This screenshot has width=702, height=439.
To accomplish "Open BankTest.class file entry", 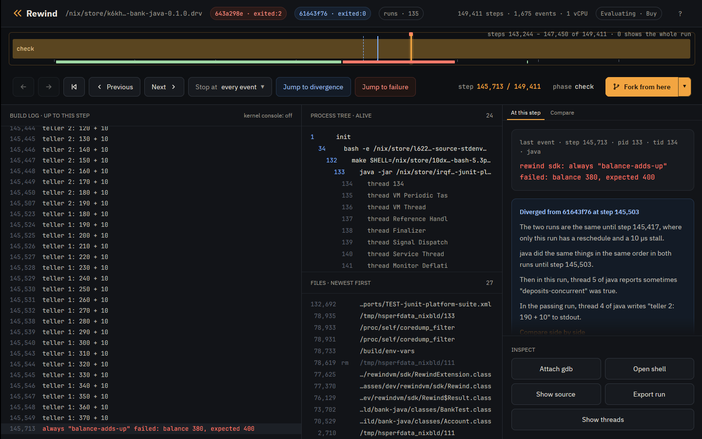I will (402, 409).
